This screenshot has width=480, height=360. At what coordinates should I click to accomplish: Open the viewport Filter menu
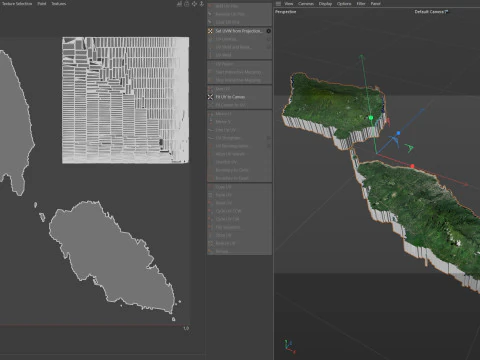(x=361, y=4)
